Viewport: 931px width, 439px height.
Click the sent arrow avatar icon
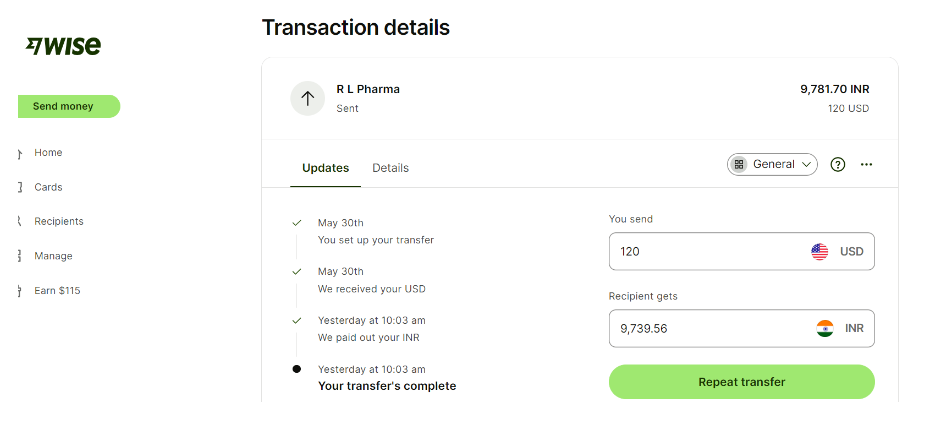[308, 99]
